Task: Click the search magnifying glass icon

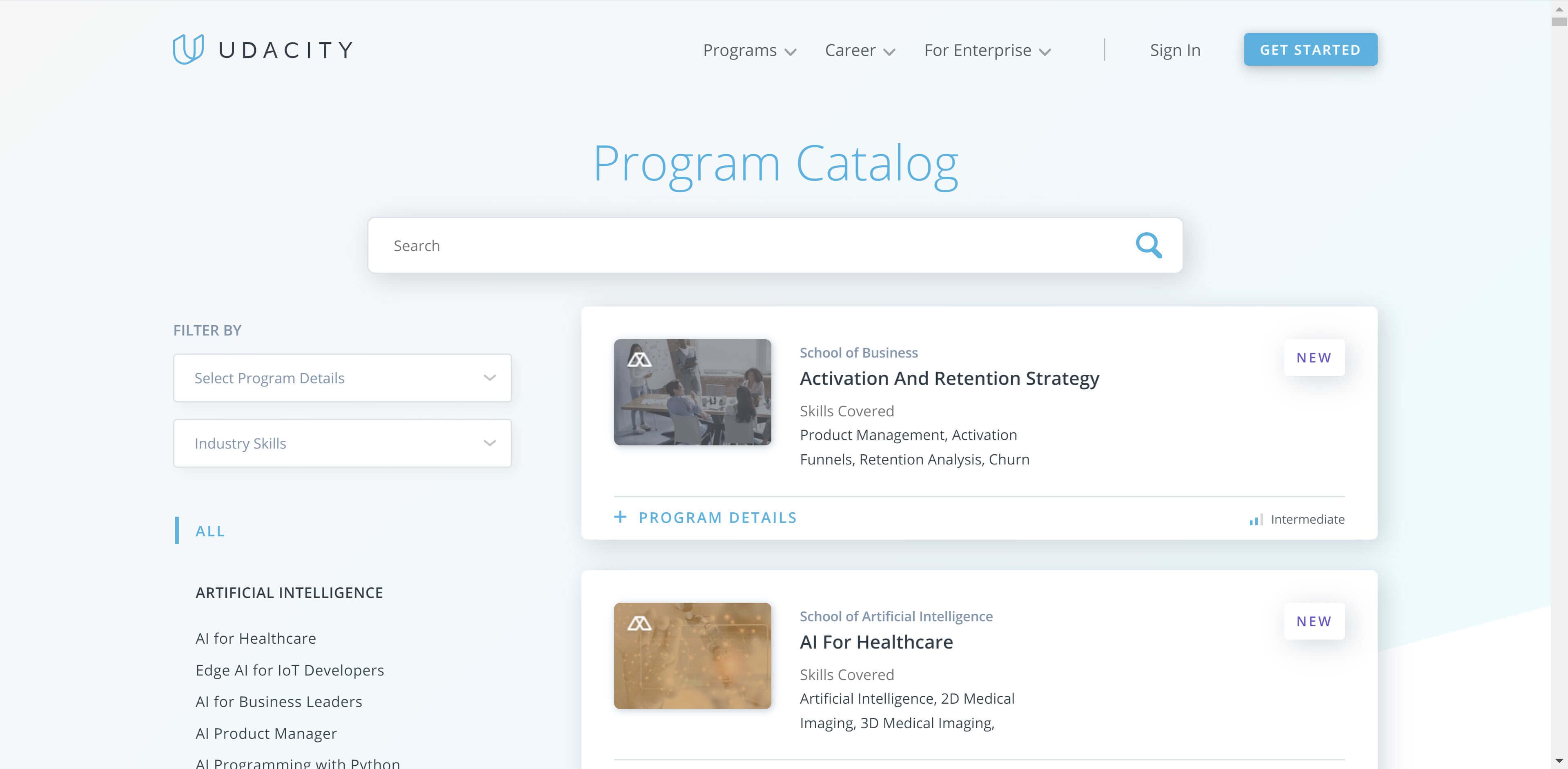Action: (1149, 245)
